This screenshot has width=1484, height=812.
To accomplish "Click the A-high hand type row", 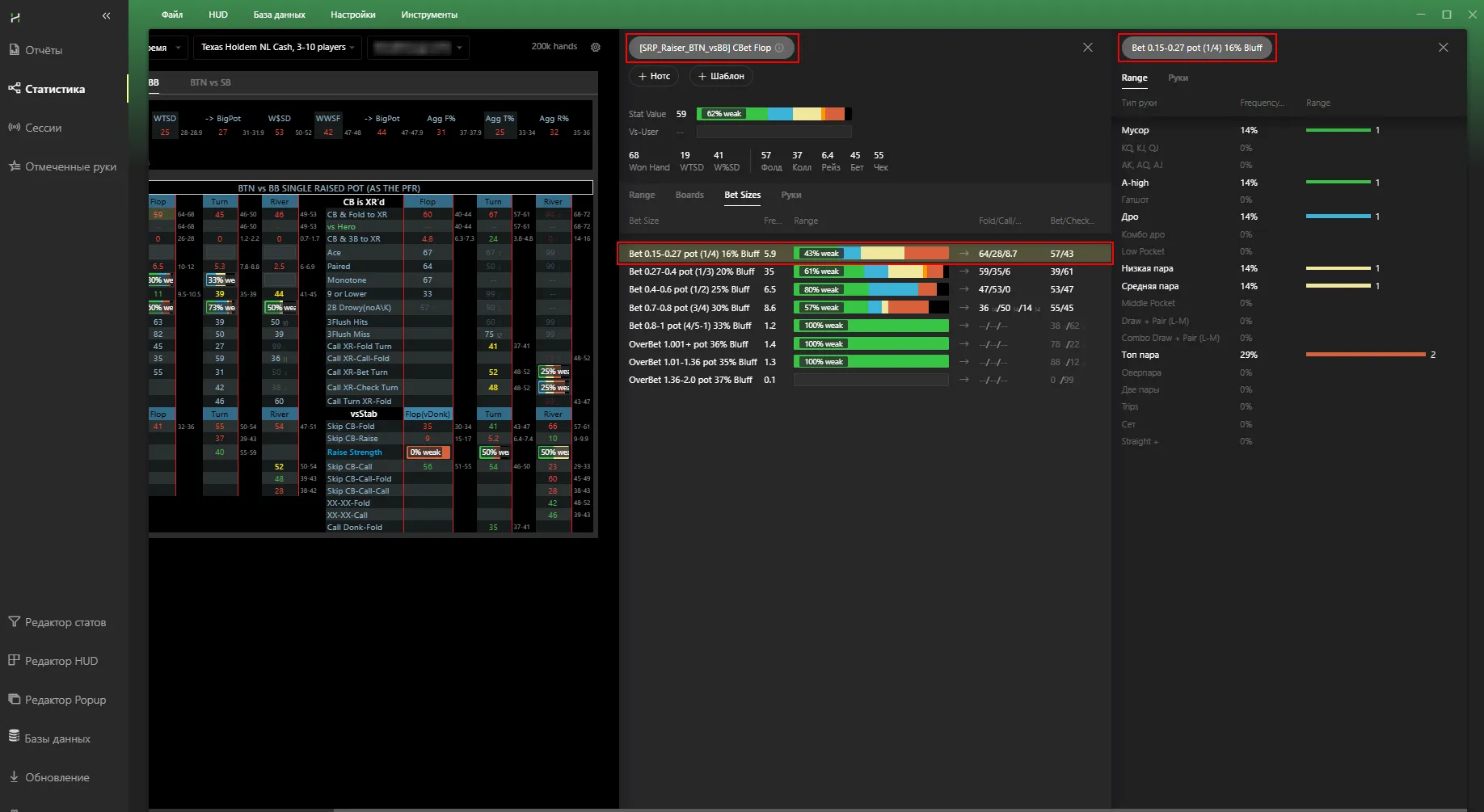I will pos(1289,183).
